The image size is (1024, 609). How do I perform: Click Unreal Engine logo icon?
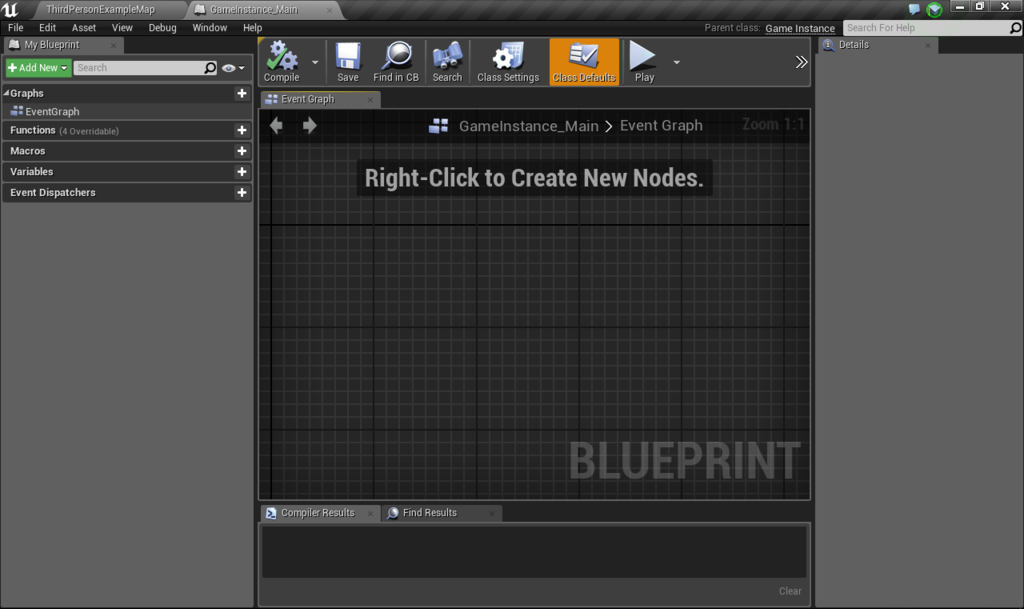coord(10,9)
